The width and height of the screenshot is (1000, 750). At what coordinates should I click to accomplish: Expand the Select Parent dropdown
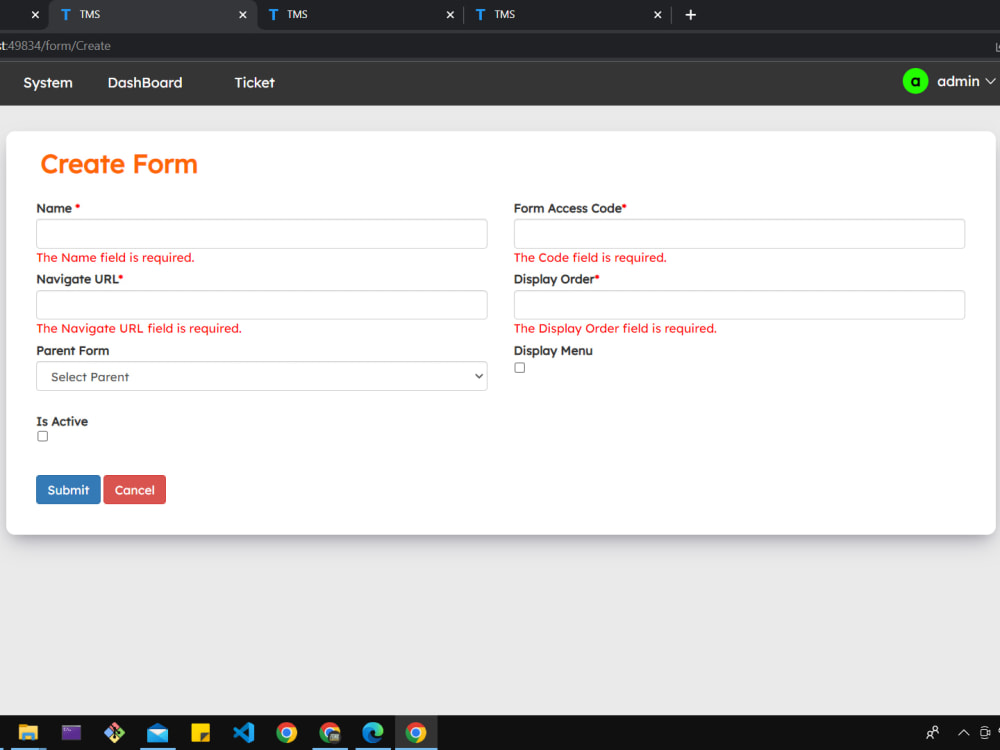pyautogui.click(x=261, y=376)
